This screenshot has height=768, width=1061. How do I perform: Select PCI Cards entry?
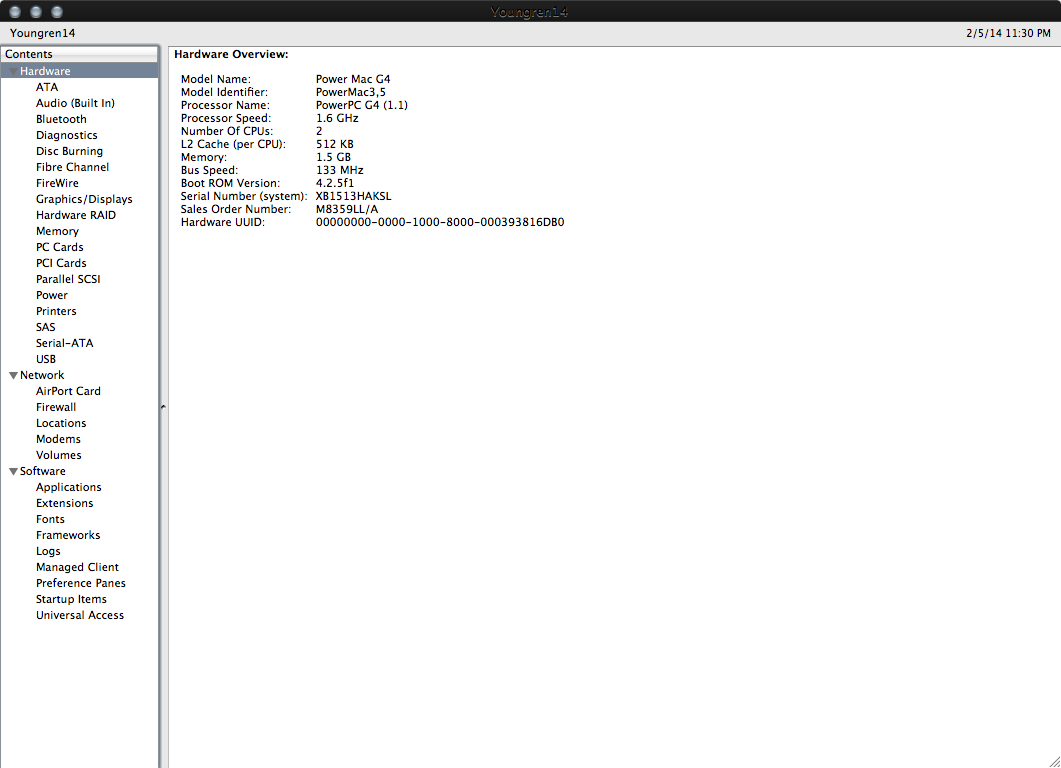click(61, 263)
